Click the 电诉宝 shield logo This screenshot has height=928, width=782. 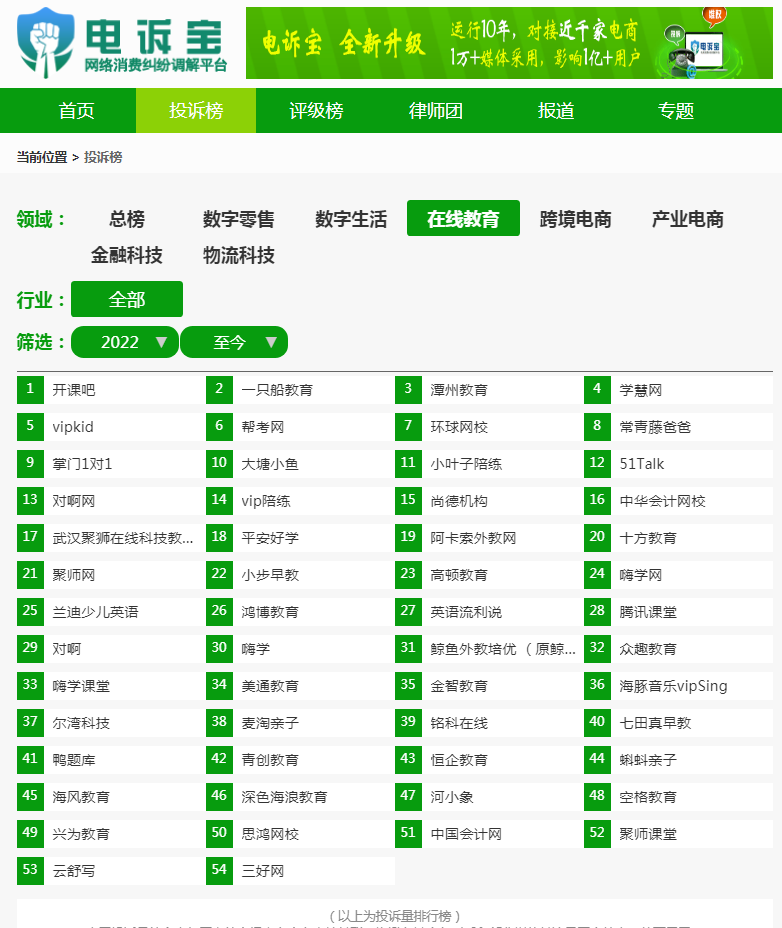tap(46, 43)
